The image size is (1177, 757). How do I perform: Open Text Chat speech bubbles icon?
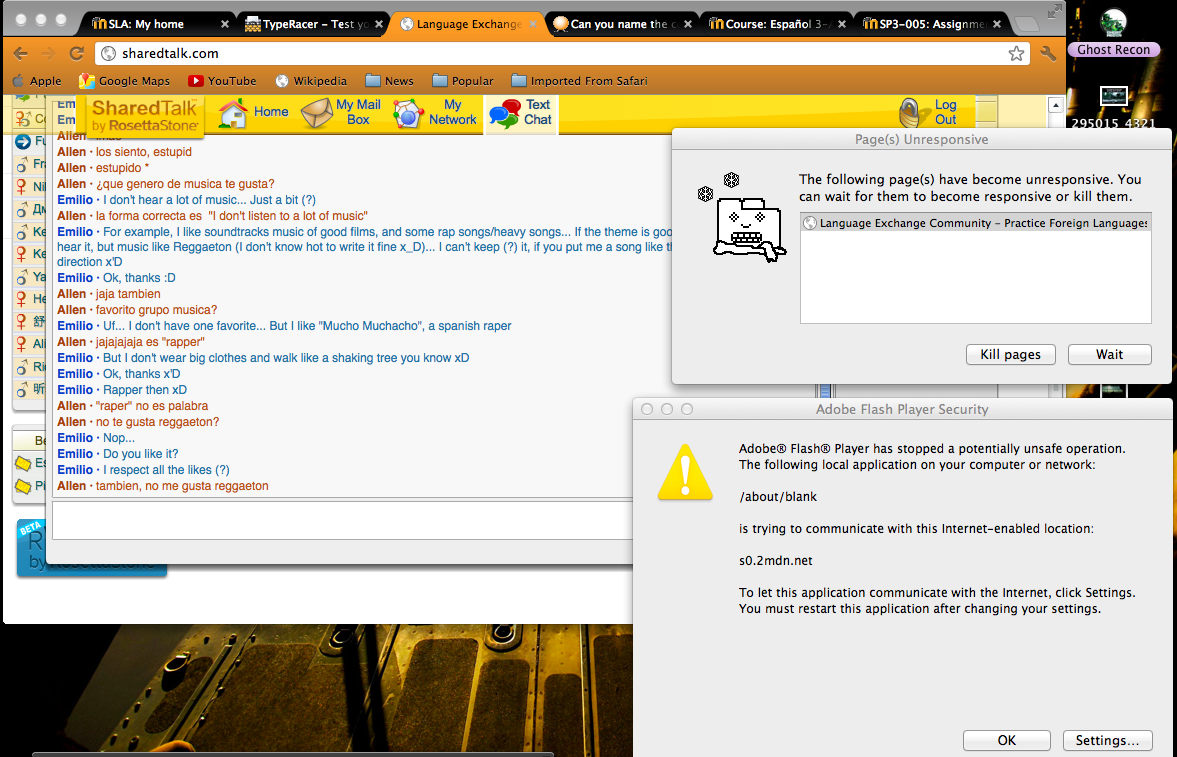[x=504, y=113]
